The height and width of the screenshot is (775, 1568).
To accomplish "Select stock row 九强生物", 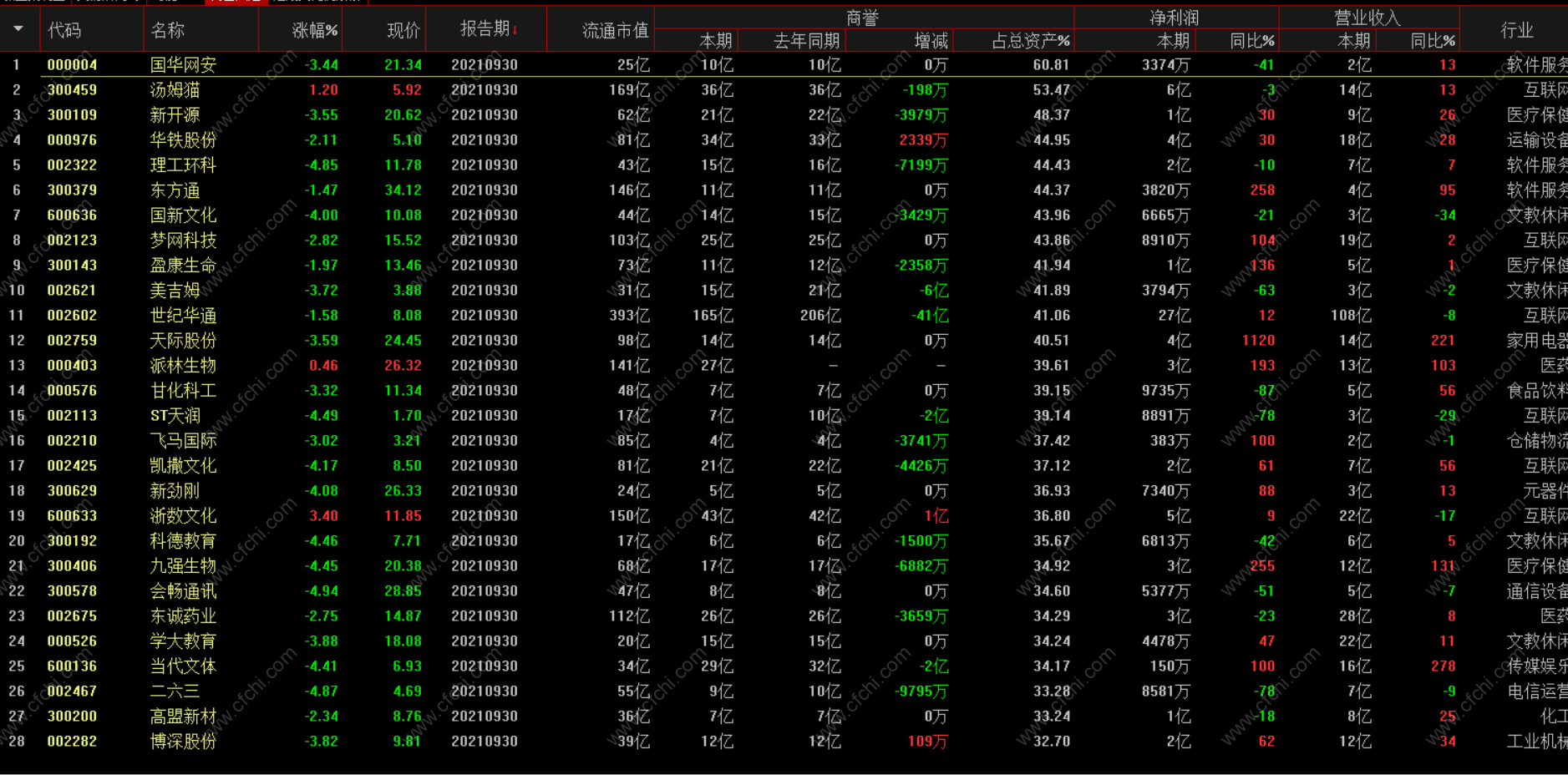I will 784,565.
